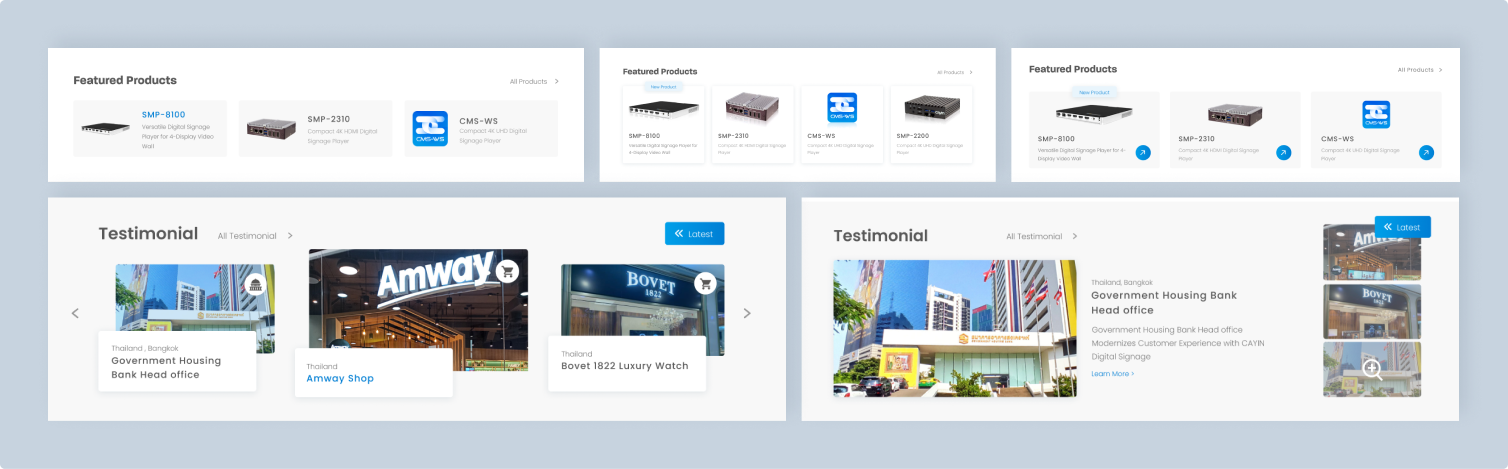Click the blue arrow button on SMP-2310 card

1284,153
